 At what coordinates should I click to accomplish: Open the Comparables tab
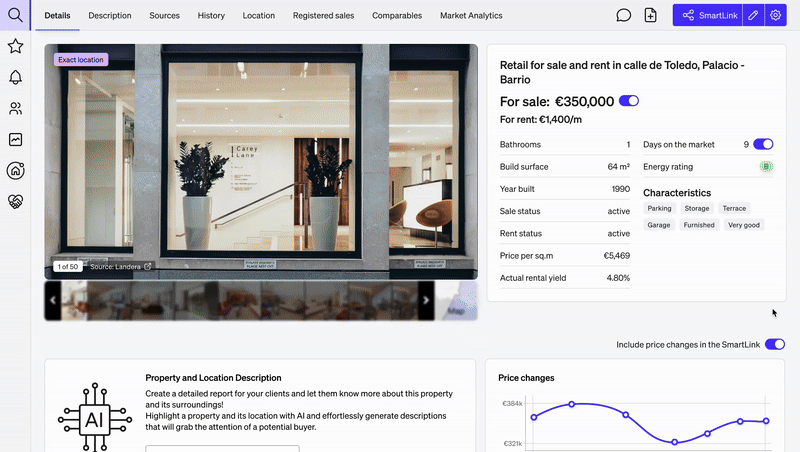click(x=397, y=15)
